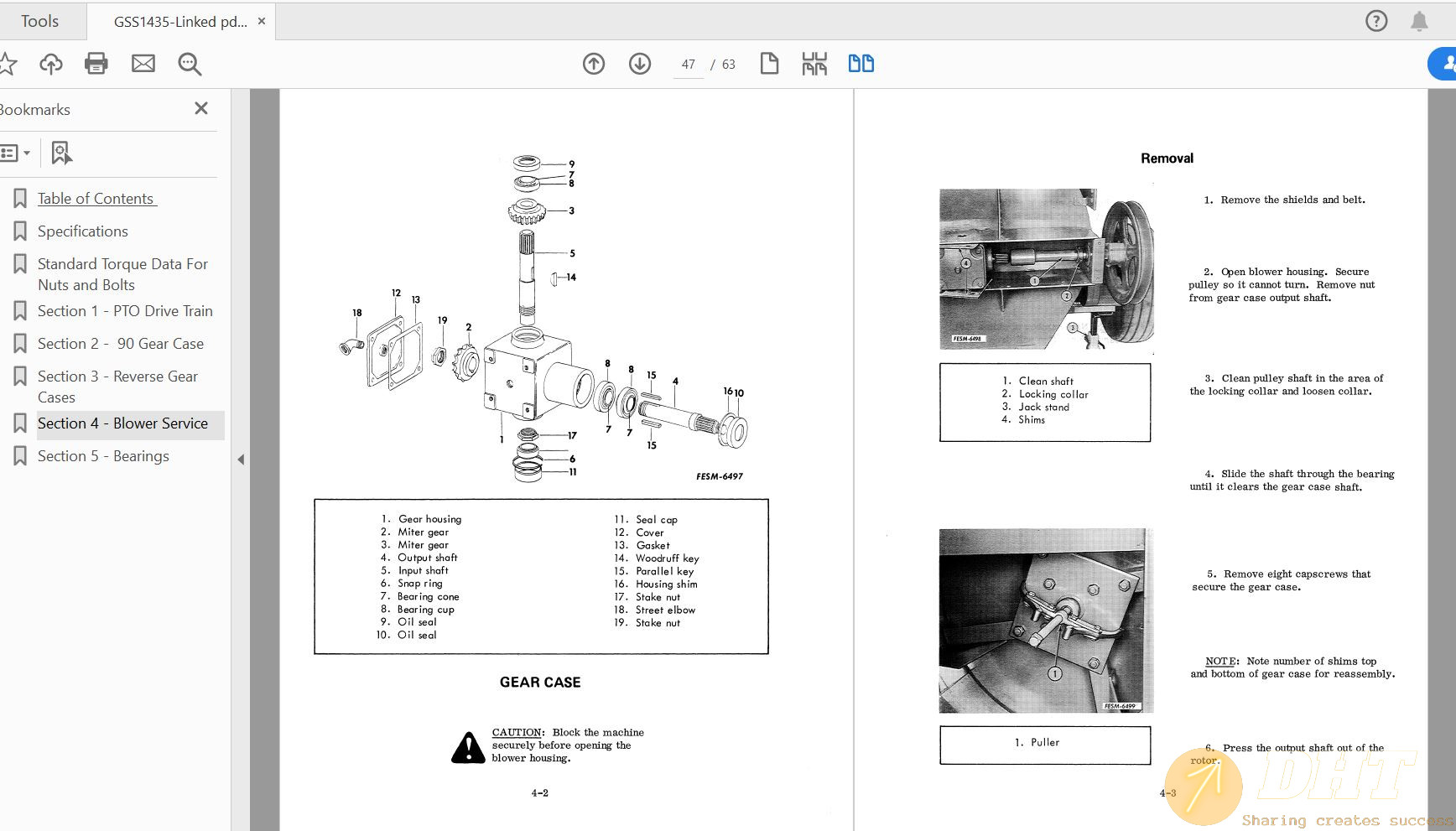The image size is (1456, 831).
Task: Go to next page with down arrow
Action: click(x=640, y=64)
